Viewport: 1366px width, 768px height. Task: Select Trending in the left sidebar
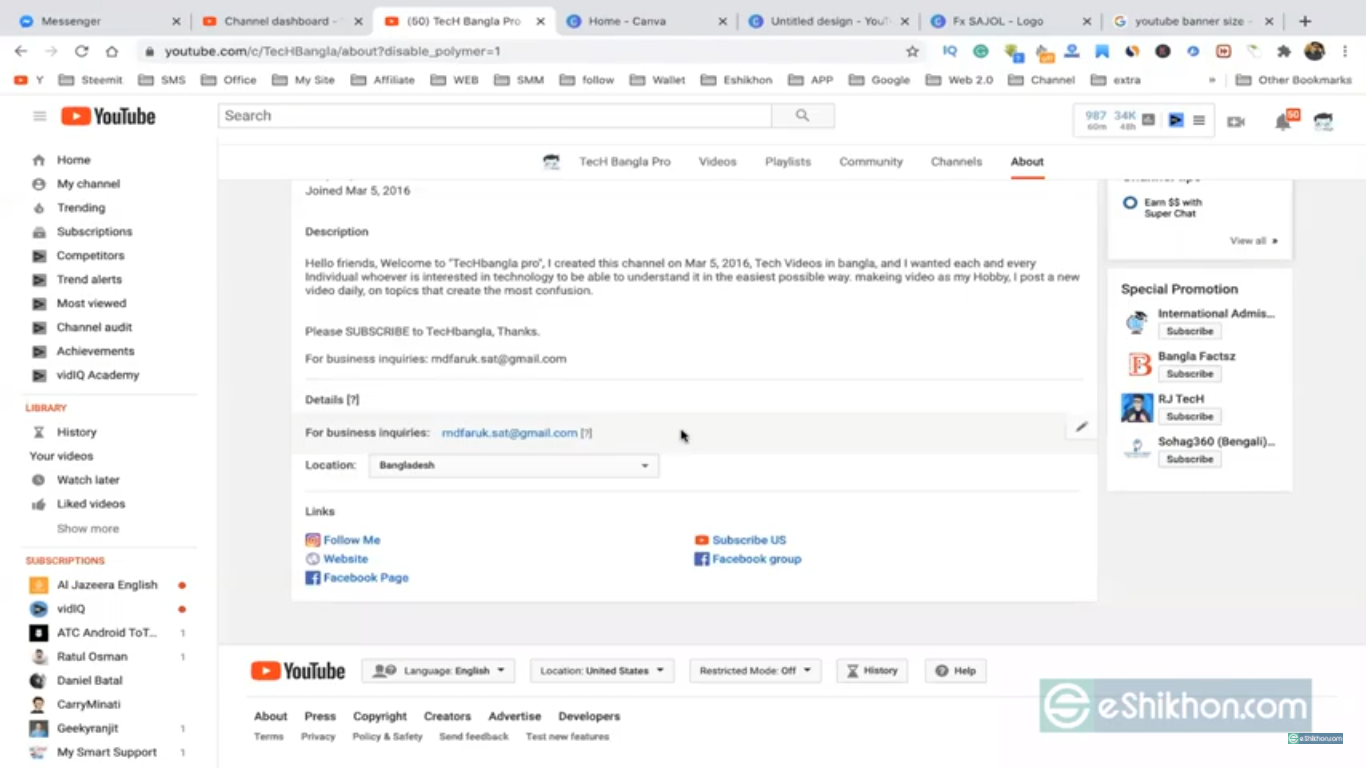[x=80, y=208]
